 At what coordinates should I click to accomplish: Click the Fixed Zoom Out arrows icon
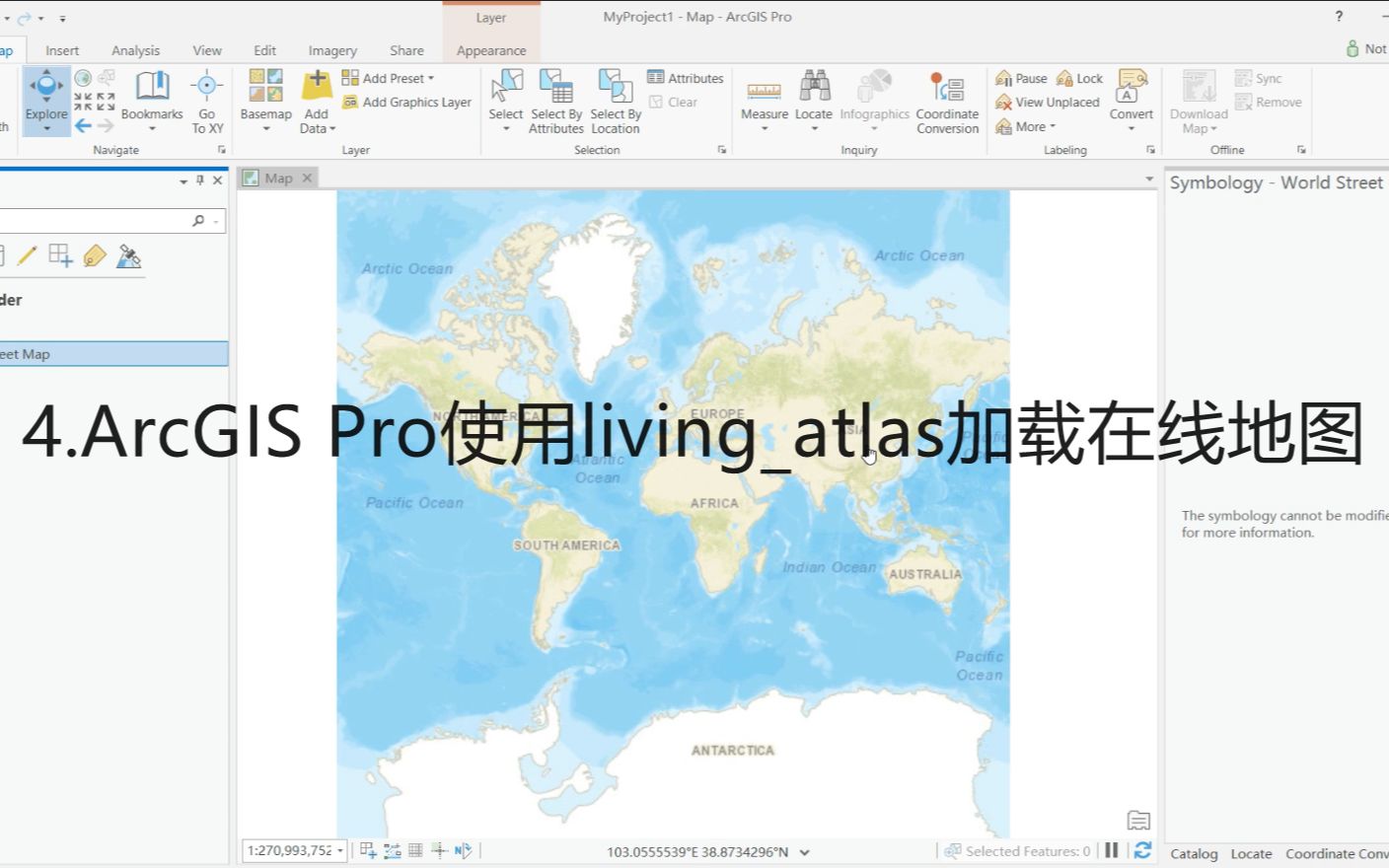(x=106, y=102)
